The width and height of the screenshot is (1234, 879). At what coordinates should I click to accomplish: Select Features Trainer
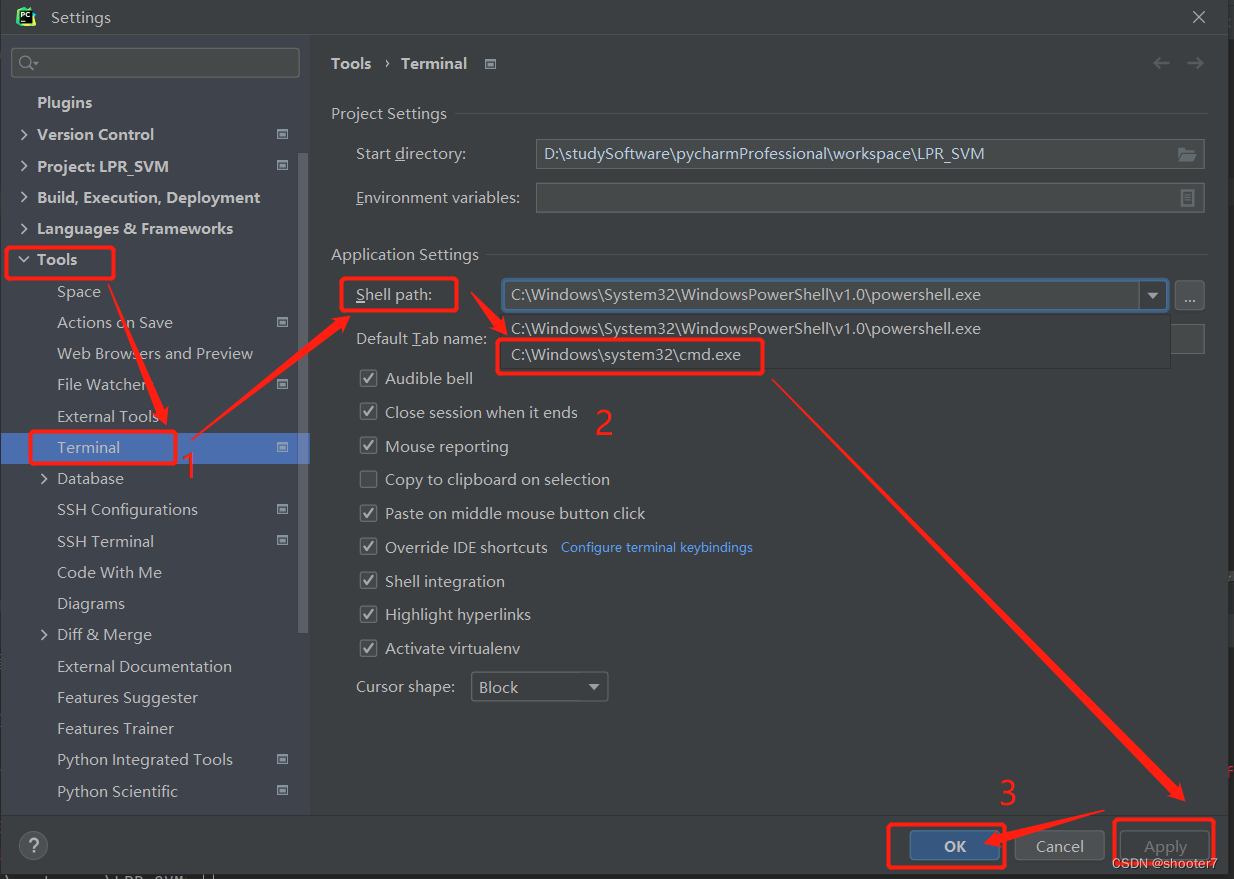116,729
